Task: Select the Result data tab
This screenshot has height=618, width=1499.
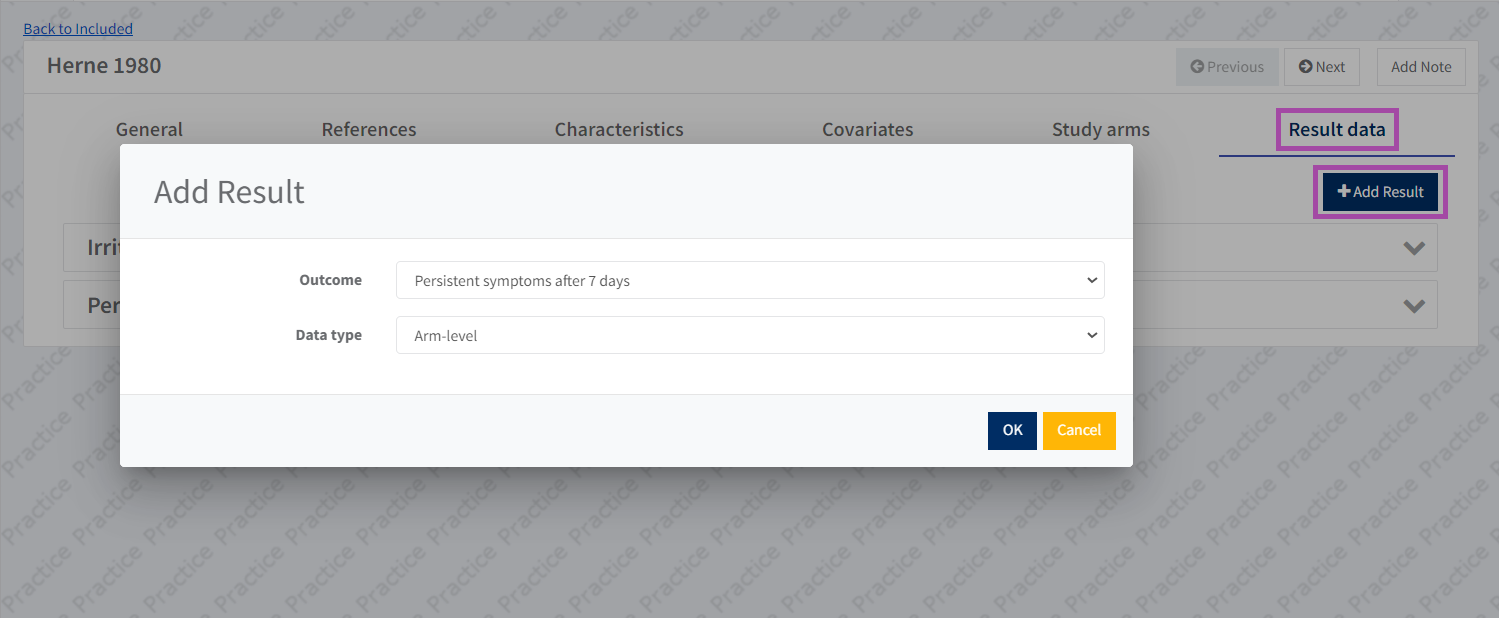Action: pyautogui.click(x=1336, y=130)
